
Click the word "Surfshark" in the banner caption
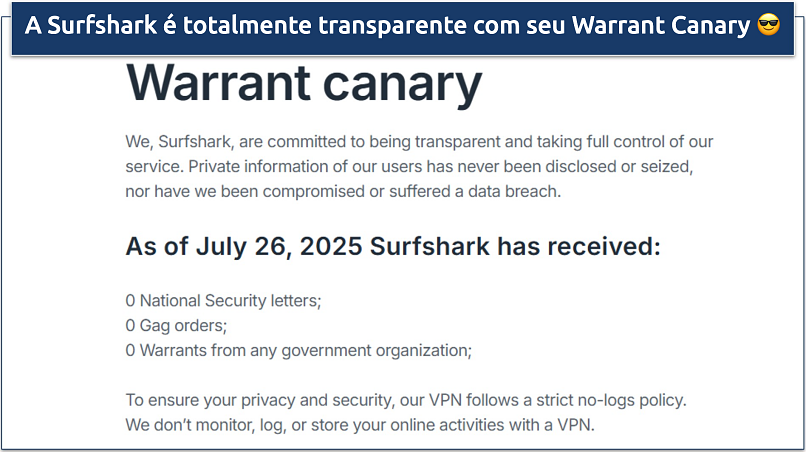pos(112,26)
